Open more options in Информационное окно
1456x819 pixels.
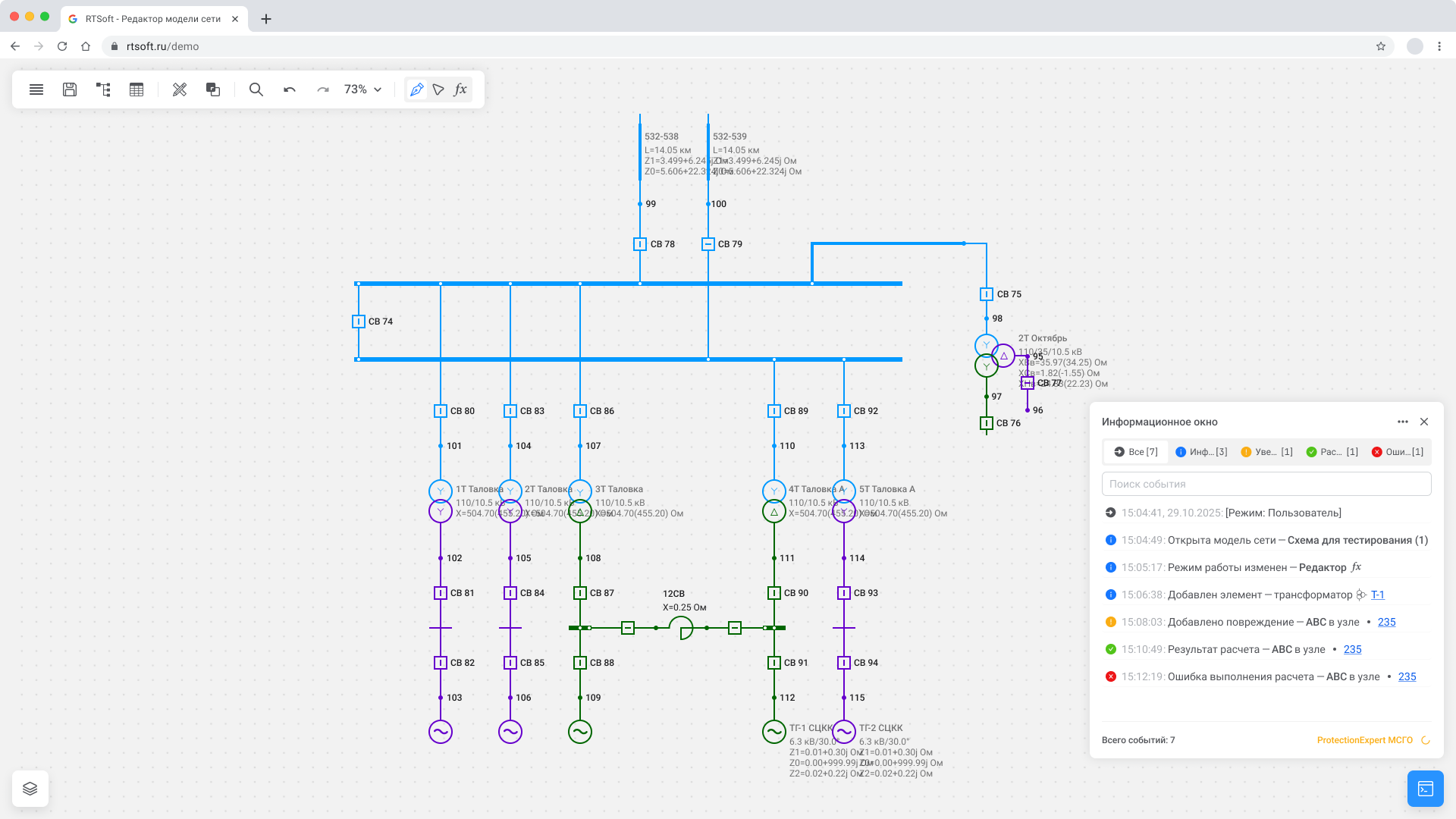[1403, 422]
